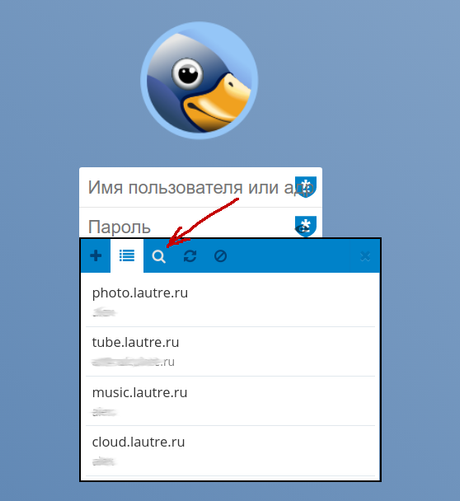Screen dimensions: 460x501
Task: Choose the music.lautre.ru credential
Action: [230, 401]
